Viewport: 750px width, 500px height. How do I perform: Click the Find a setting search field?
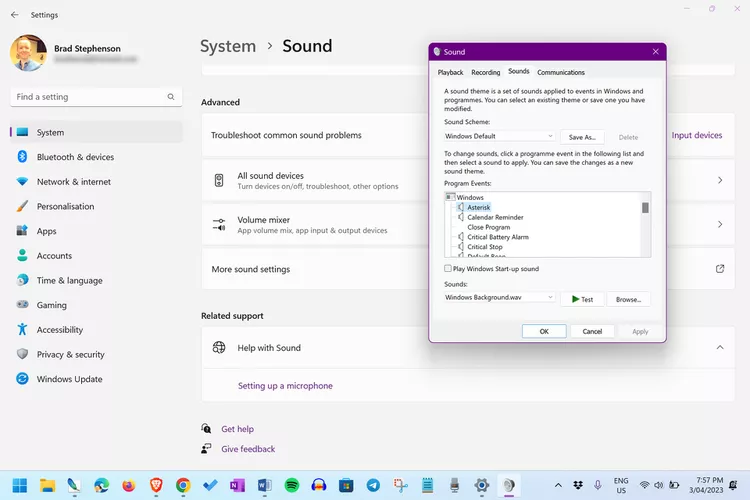point(96,97)
